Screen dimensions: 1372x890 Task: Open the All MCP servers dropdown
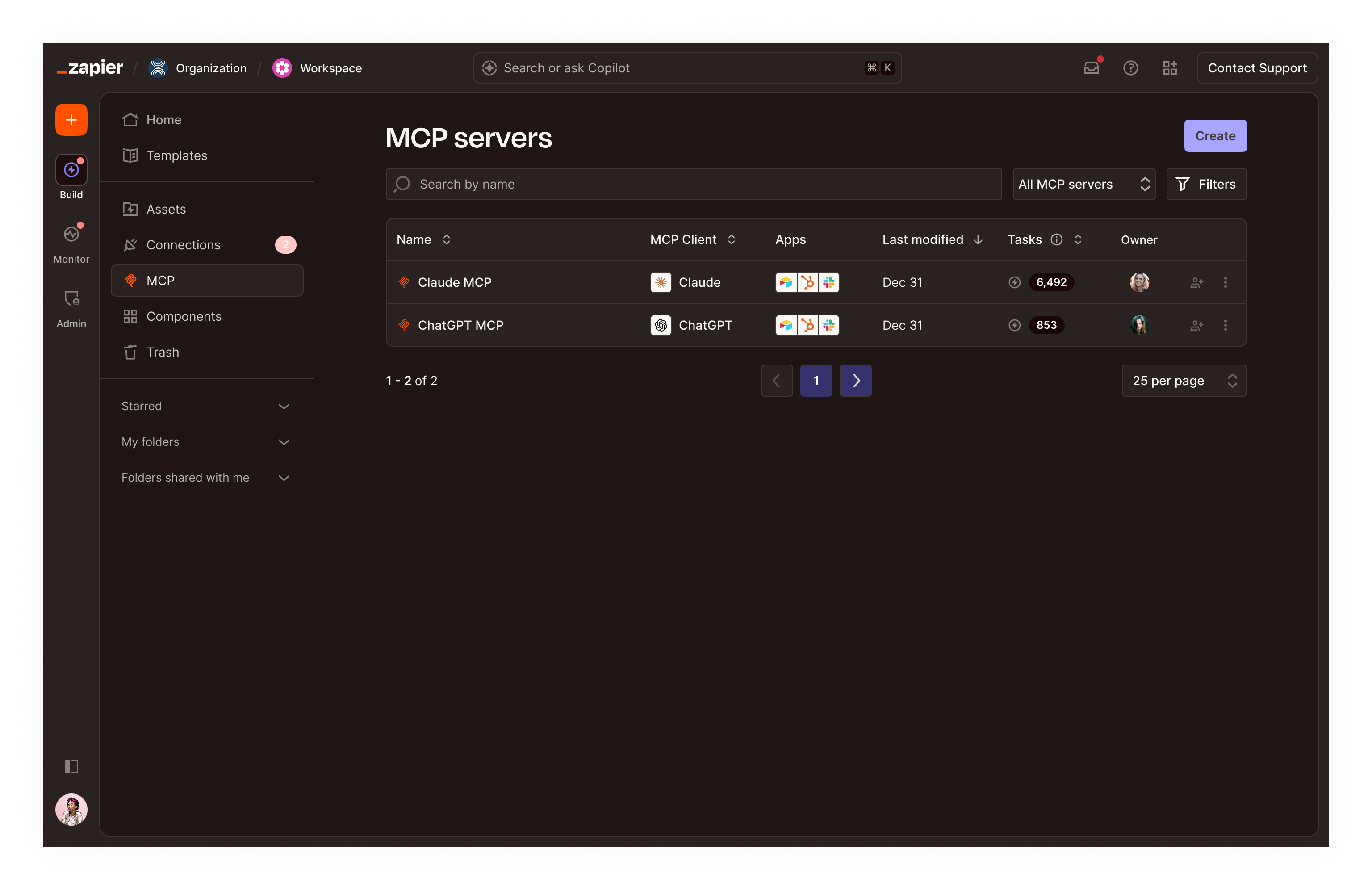tap(1084, 184)
